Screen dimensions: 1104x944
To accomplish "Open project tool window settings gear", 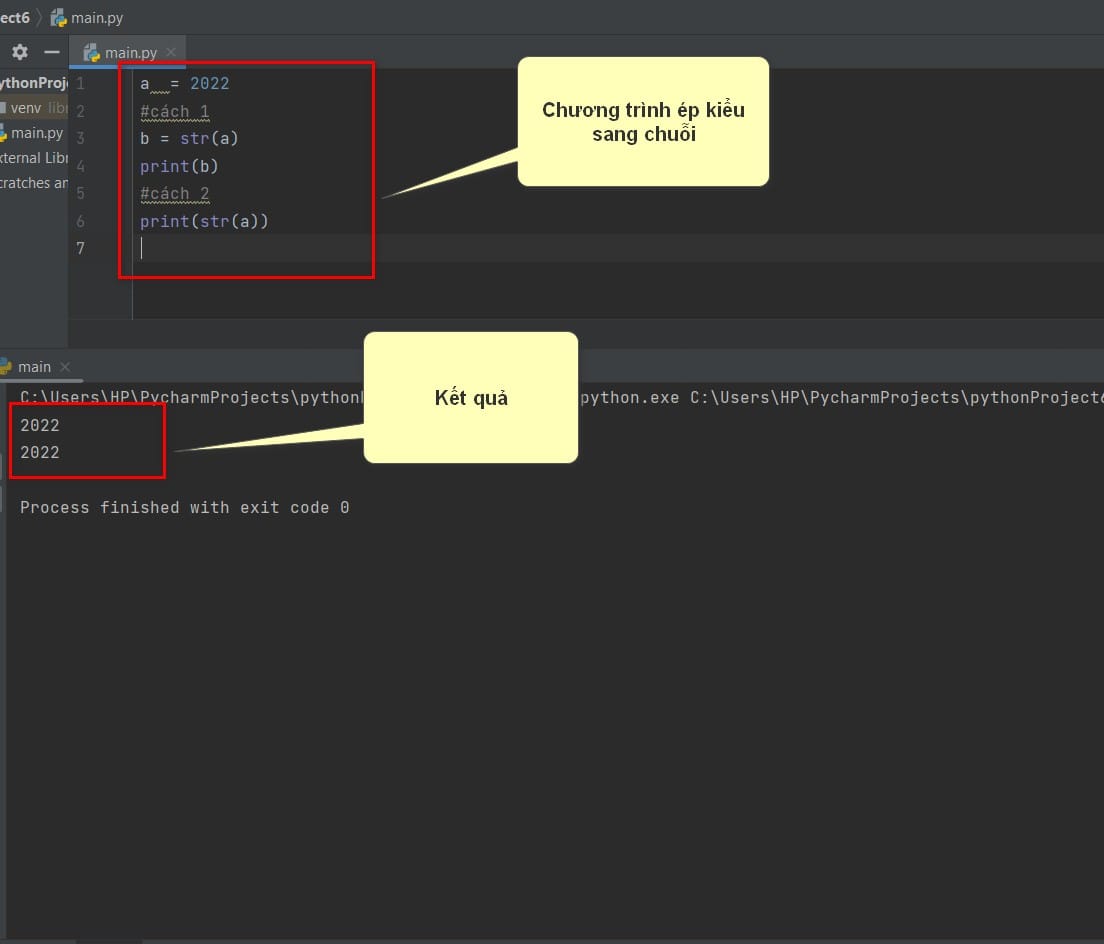I will (20, 52).
